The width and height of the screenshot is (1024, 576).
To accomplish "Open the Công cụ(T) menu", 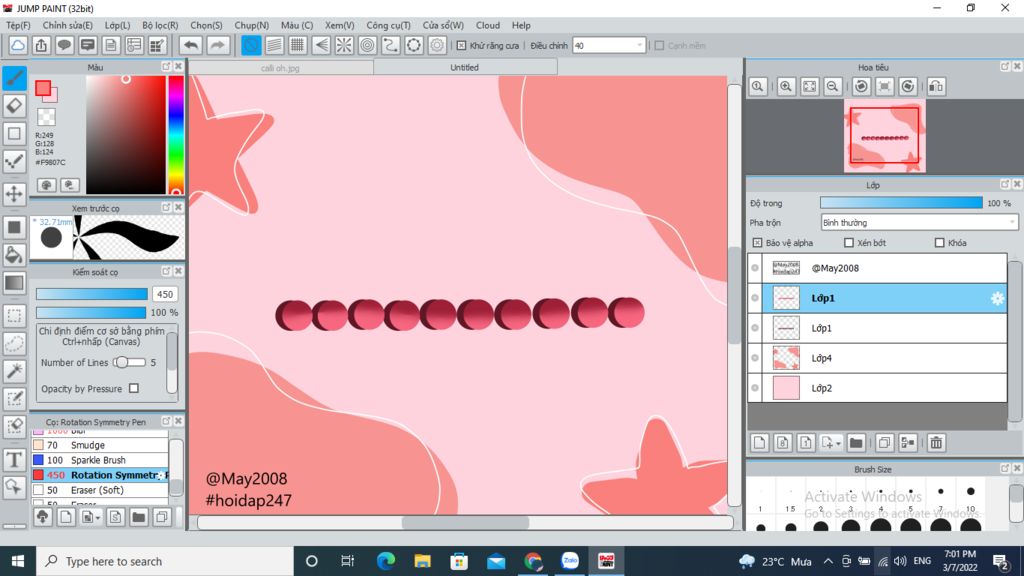I will point(388,25).
